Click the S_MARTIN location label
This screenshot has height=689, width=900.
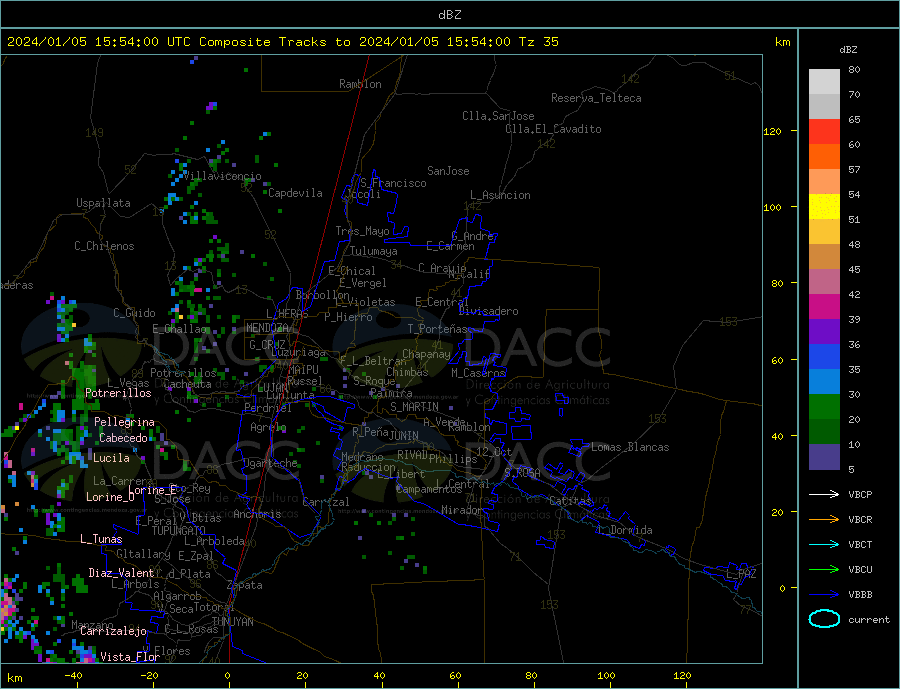tap(414, 407)
